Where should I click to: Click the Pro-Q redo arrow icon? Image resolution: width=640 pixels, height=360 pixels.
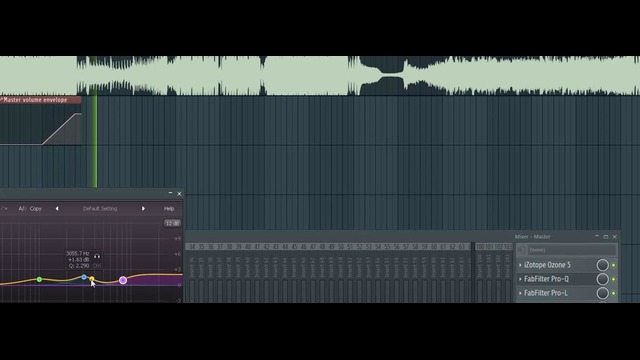click(x=4, y=209)
